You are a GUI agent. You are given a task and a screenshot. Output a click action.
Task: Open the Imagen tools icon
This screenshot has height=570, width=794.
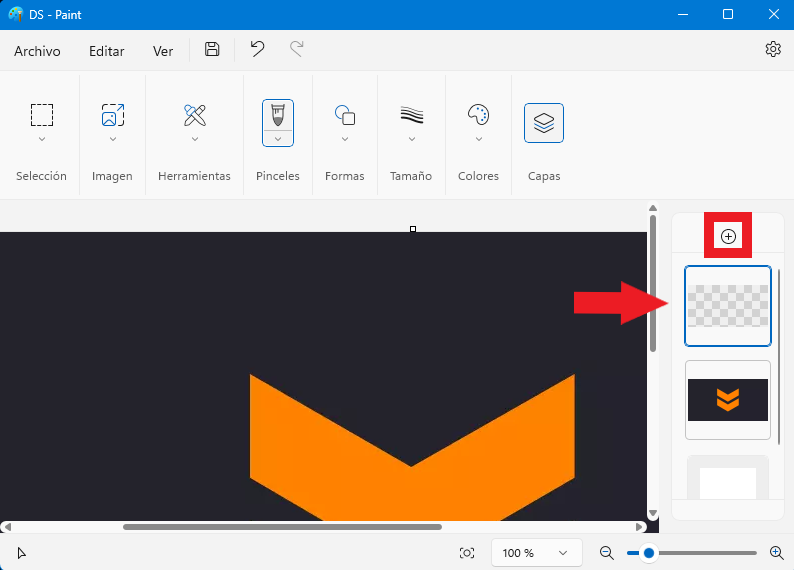coord(113,115)
